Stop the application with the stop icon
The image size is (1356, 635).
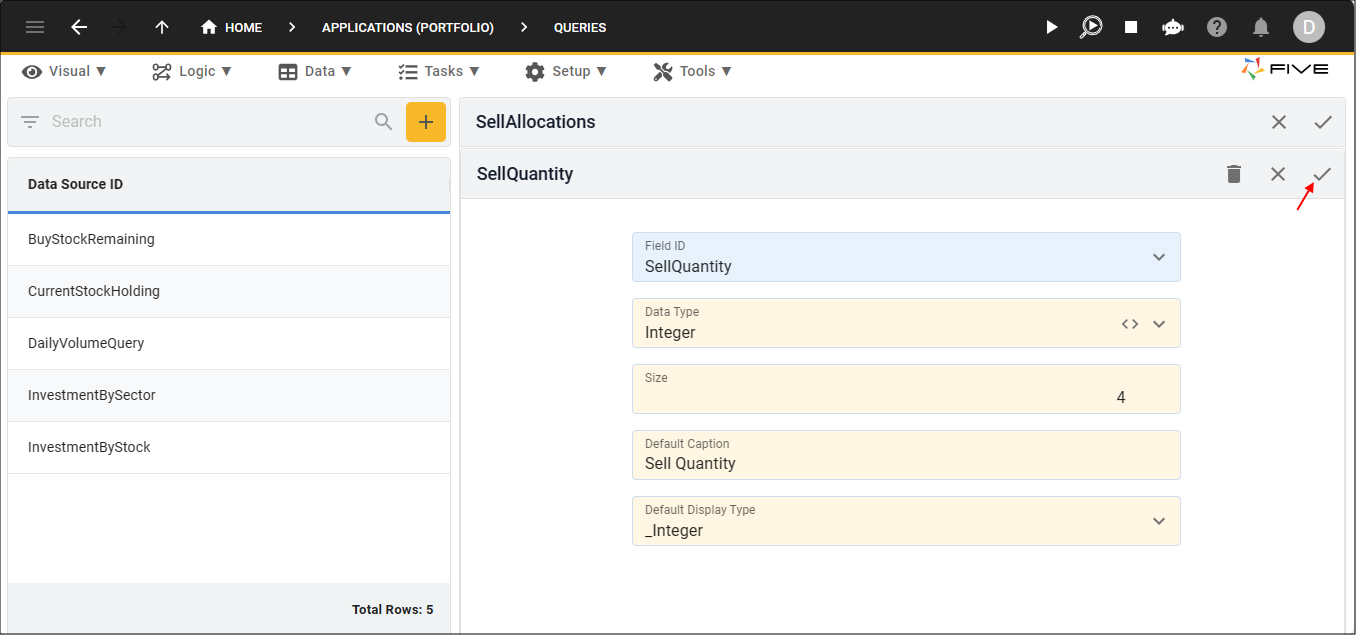1131,27
